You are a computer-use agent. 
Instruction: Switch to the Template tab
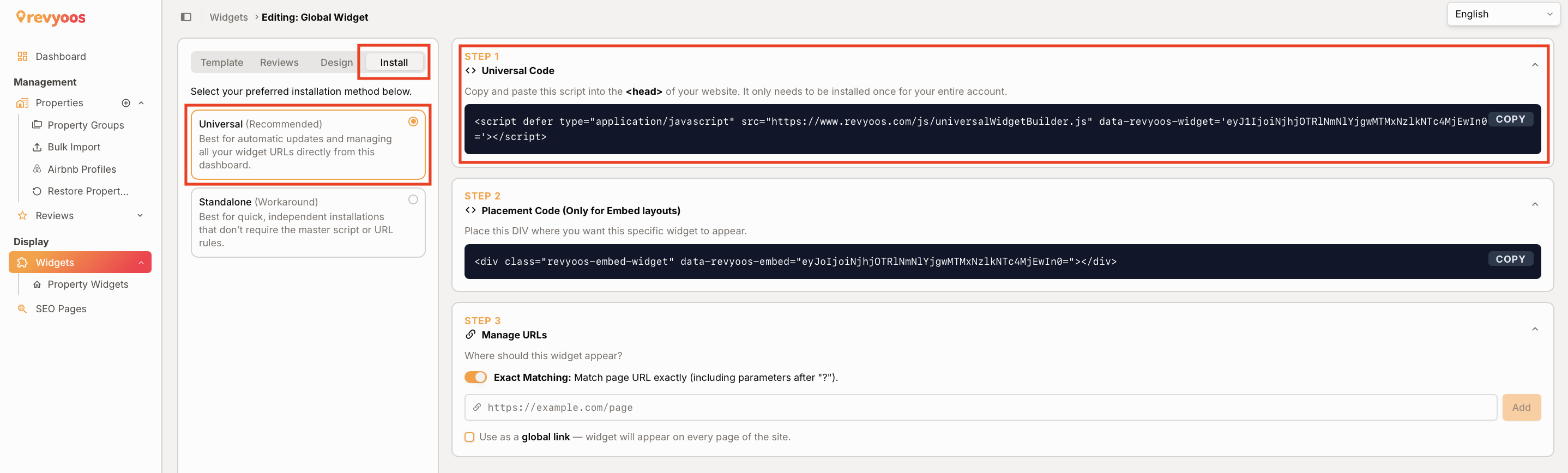(x=221, y=63)
